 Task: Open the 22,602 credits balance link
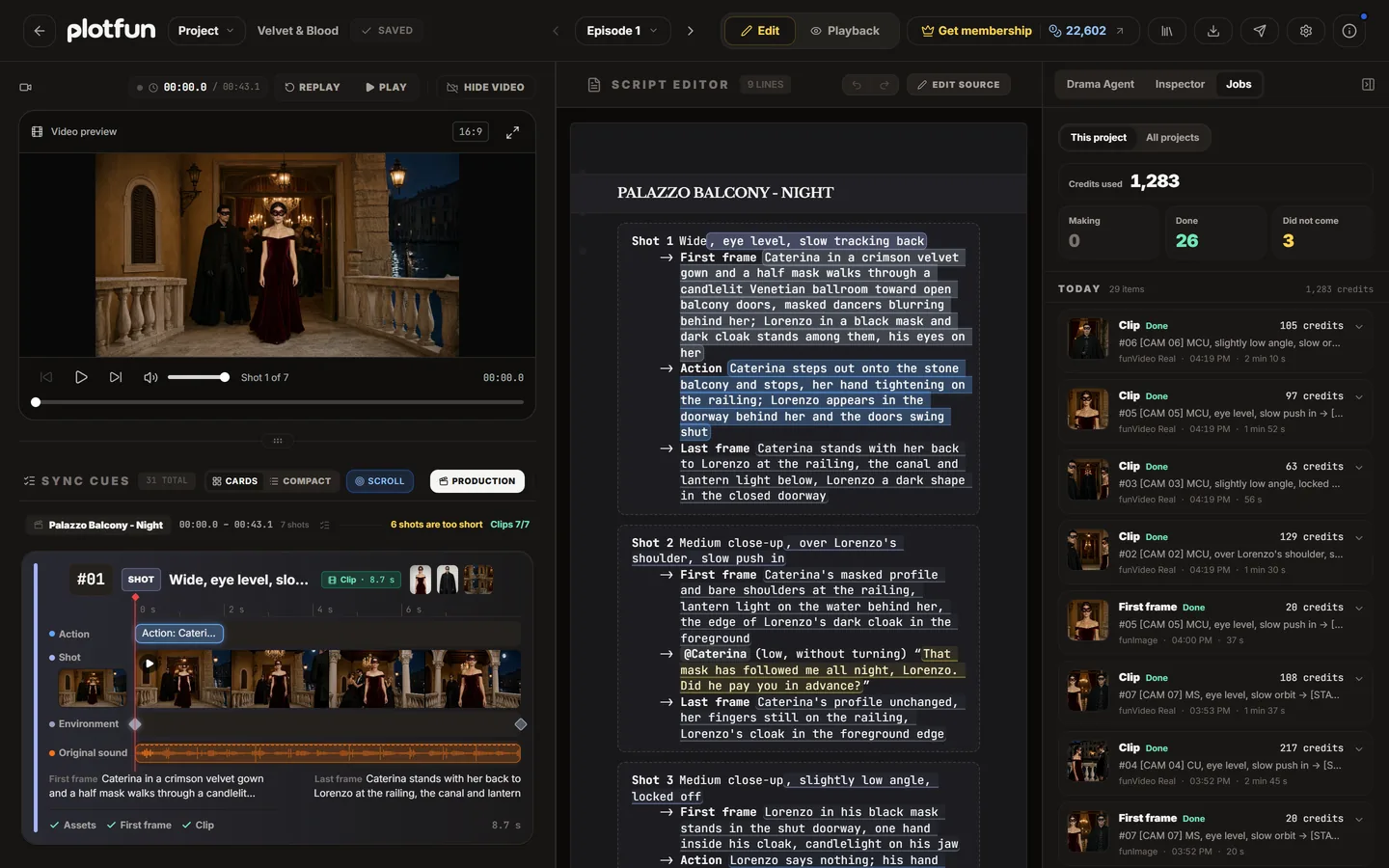point(1086,31)
